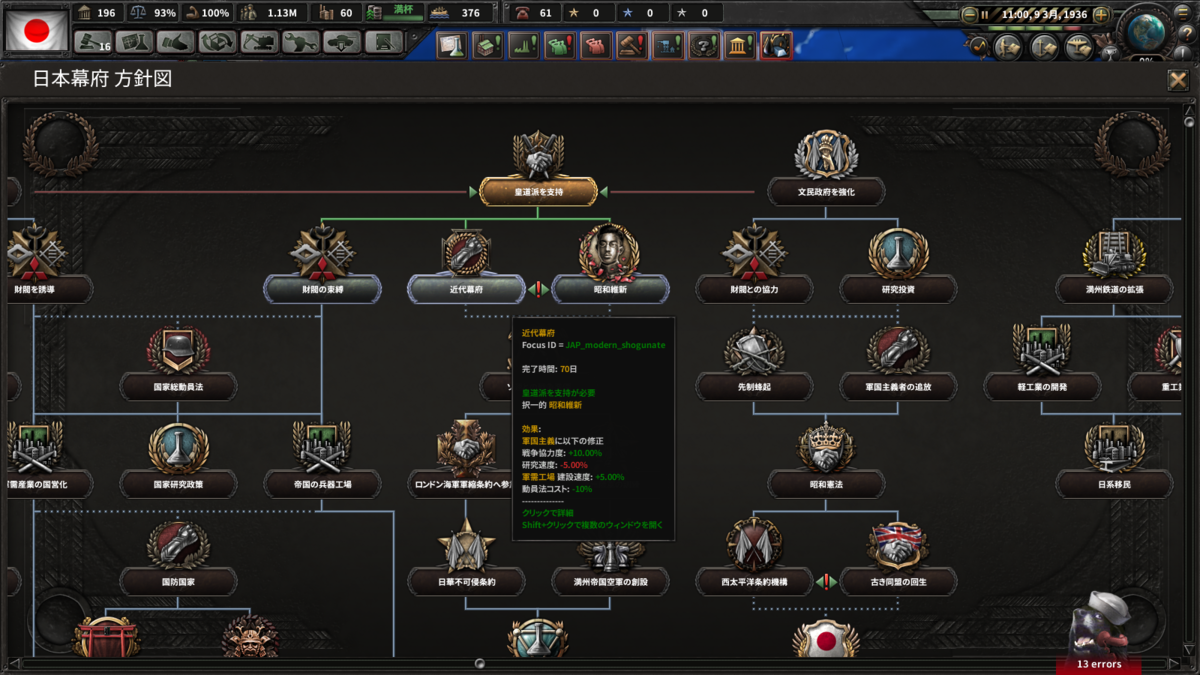Open Recruit and Deploy helmet button
This screenshot has height=675, width=1200.
[x=342, y=43]
